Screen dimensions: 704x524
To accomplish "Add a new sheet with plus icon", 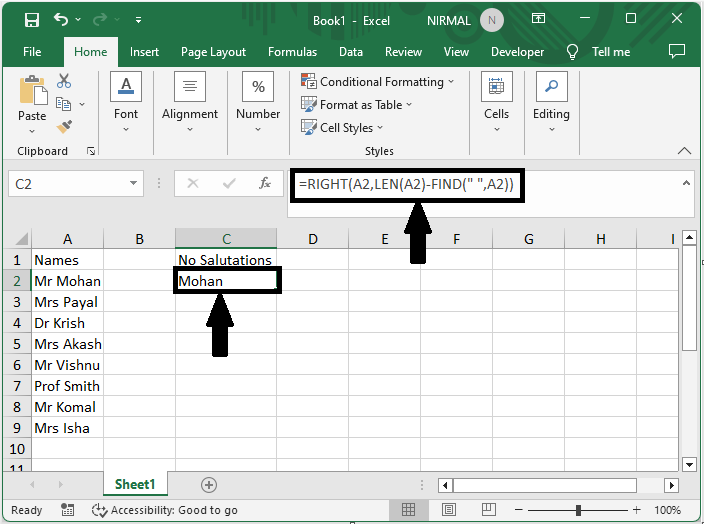I will click(x=209, y=484).
